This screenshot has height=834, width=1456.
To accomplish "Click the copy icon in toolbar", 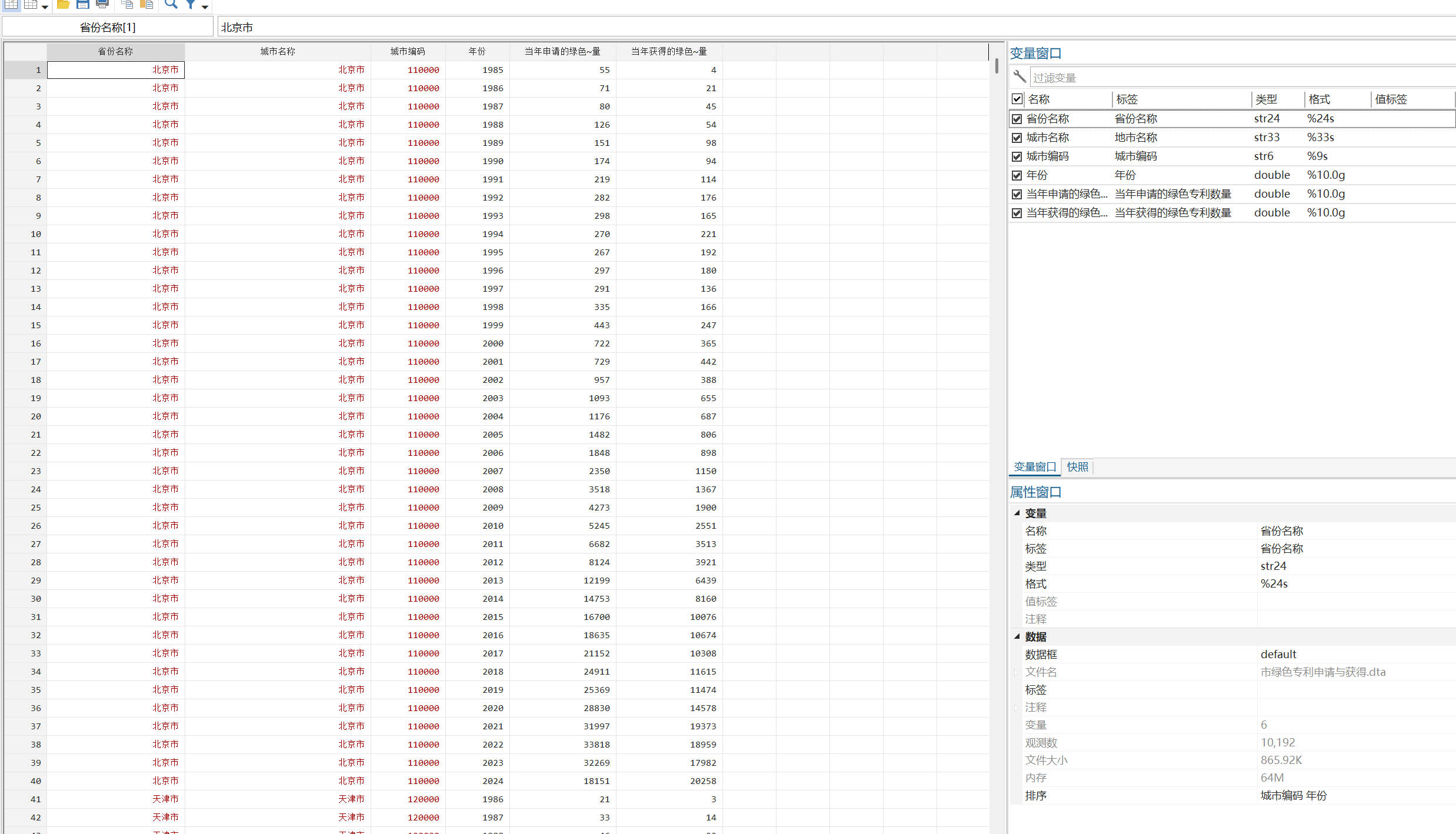I will (127, 5).
